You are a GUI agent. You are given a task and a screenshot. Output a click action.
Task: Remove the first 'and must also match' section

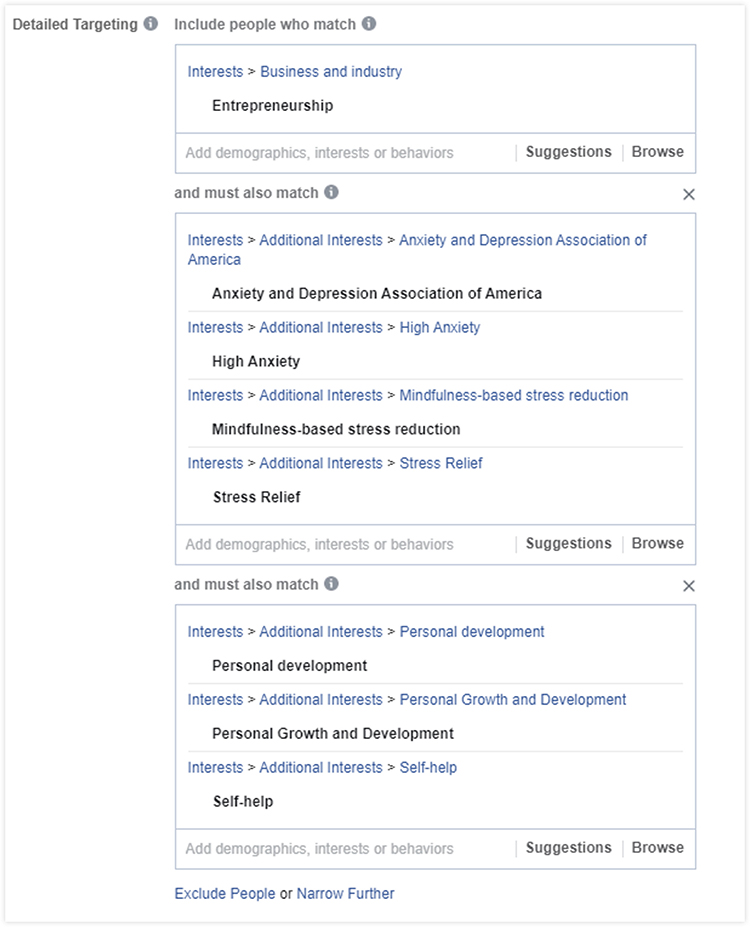689,195
